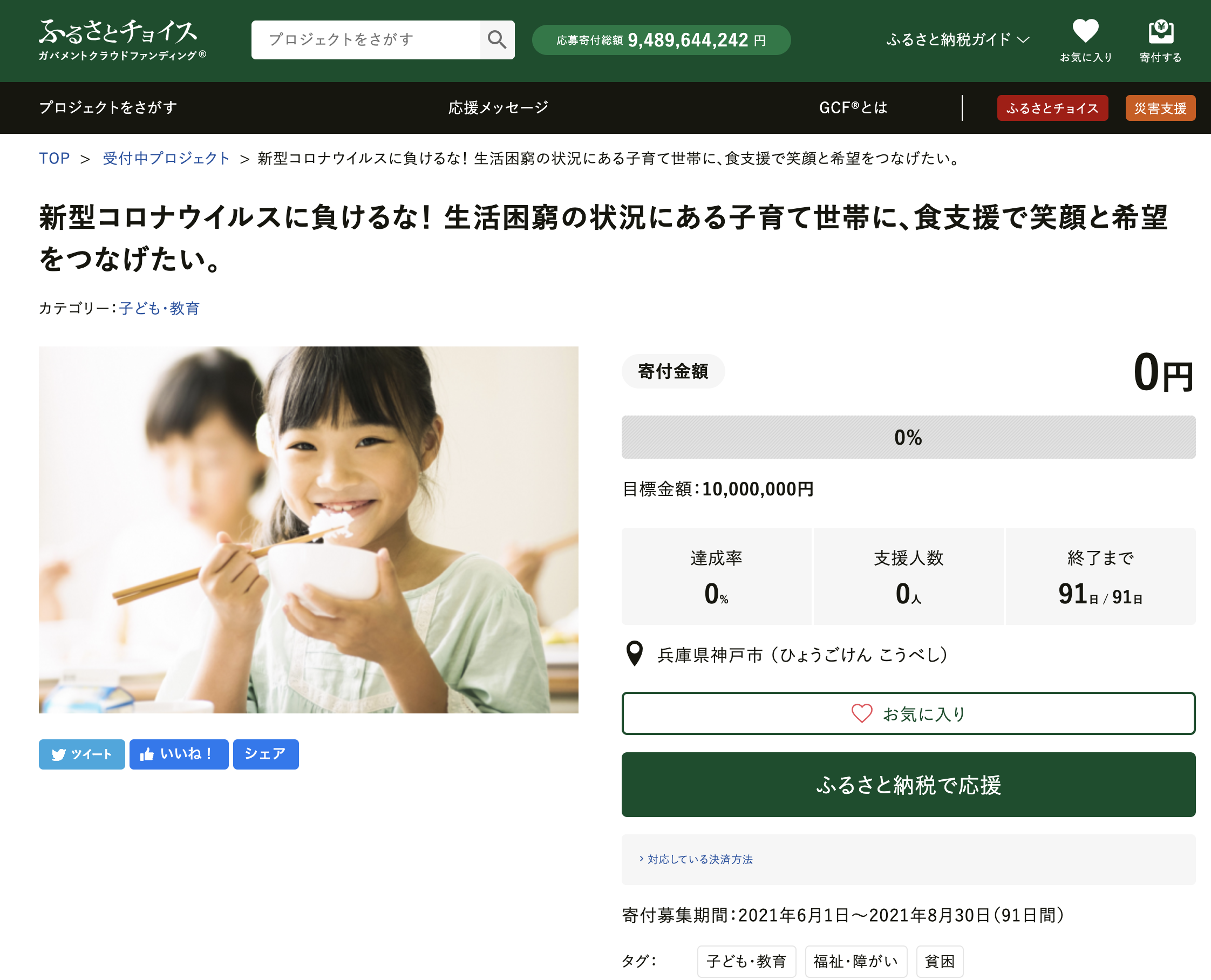Click the red ふるさとチョイス button

(1052, 108)
